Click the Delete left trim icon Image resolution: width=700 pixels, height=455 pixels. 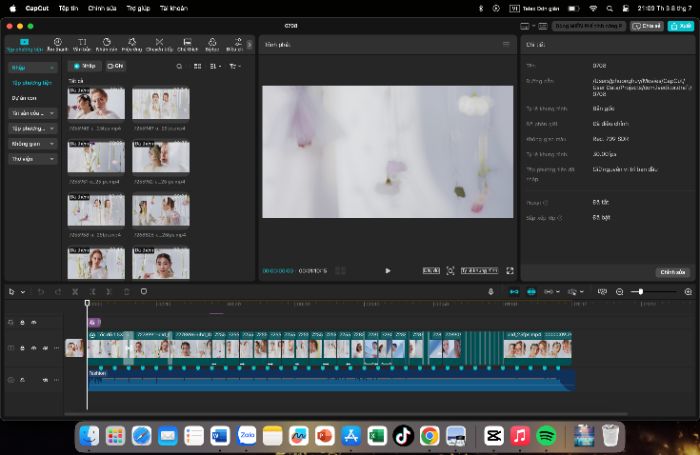tap(92, 292)
